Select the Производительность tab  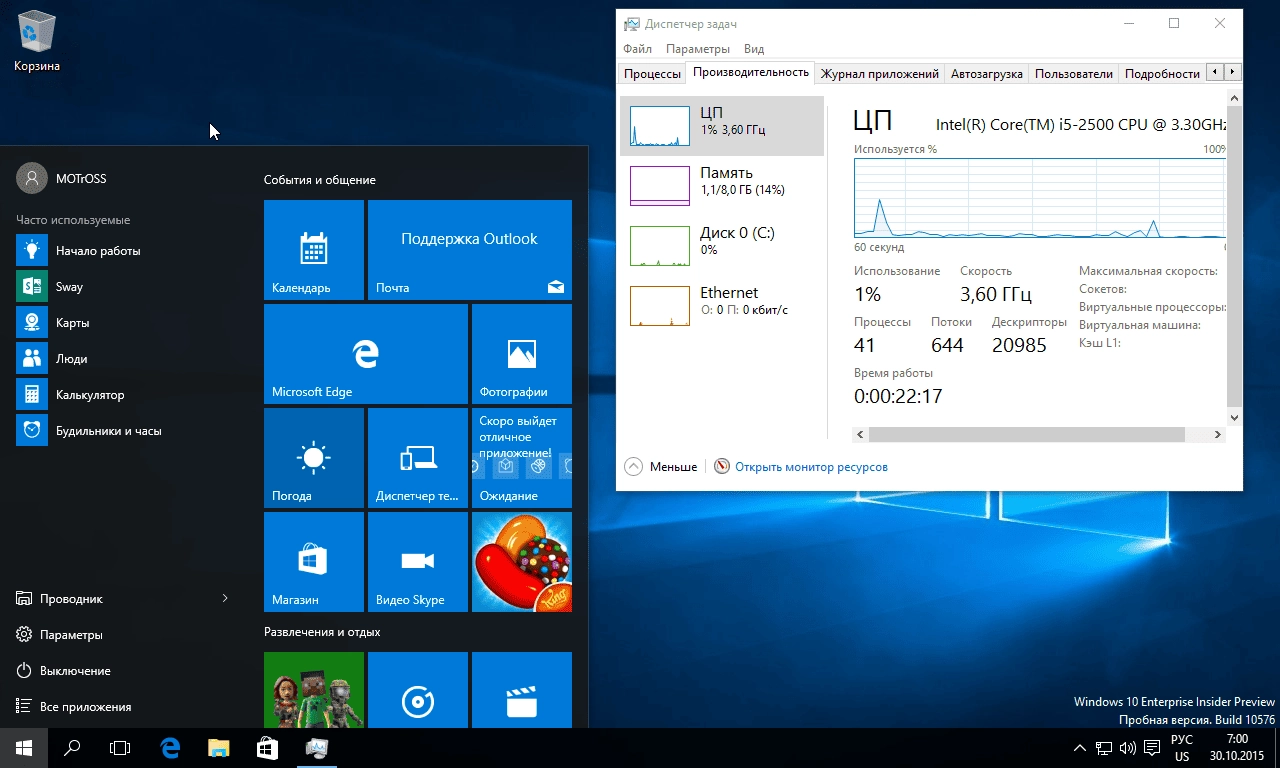pyautogui.click(x=750, y=72)
